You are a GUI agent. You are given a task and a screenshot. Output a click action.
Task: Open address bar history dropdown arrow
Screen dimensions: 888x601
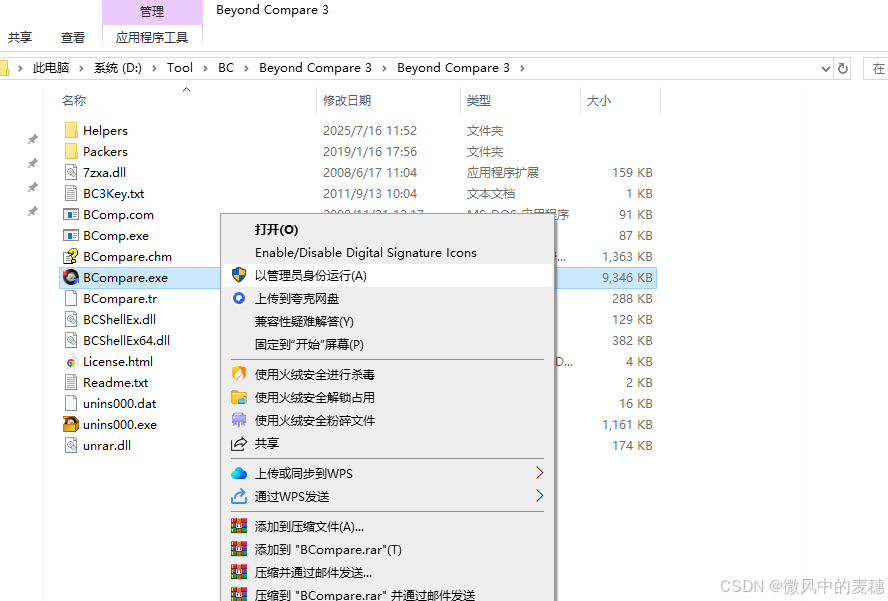(826, 69)
